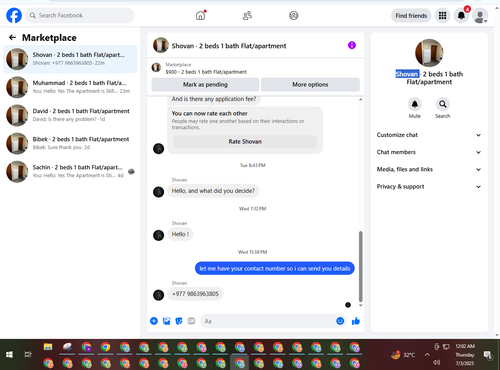Click the Home icon in top navigation
Image resolution: width=500 pixels, height=370 pixels.
point(200,15)
